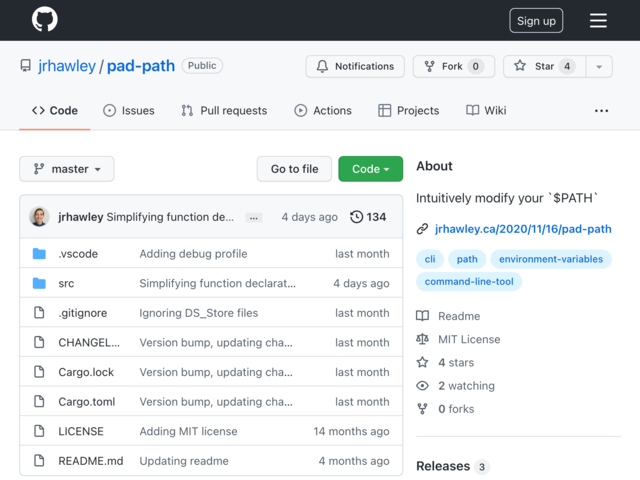This screenshot has width=640, height=480.
Task: Open the pad-path repository link
Action: (x=141, y=66)
